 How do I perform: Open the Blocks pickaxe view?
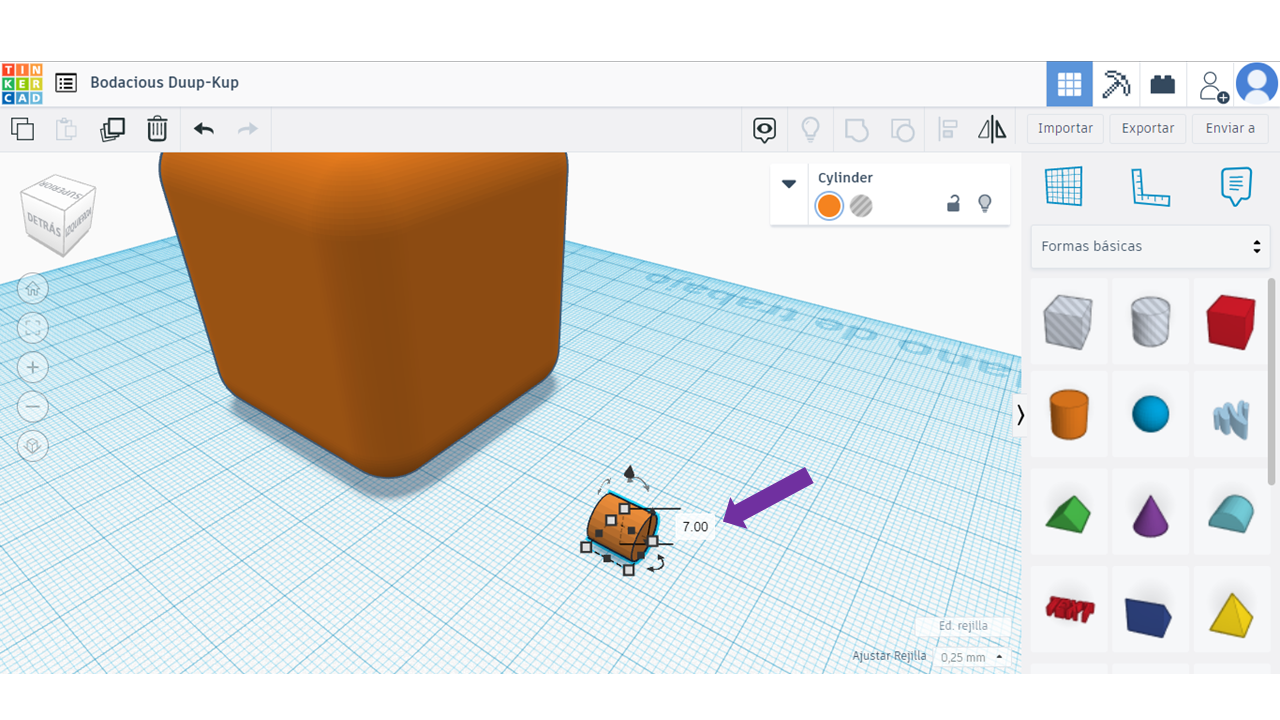(x=1116, y=84)
